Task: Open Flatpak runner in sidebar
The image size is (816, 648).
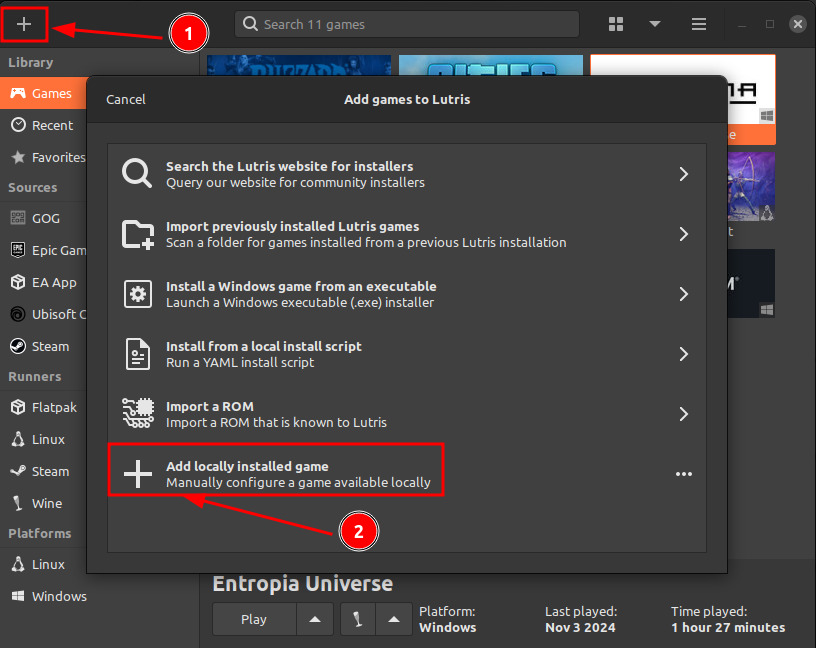Action: 53,407
